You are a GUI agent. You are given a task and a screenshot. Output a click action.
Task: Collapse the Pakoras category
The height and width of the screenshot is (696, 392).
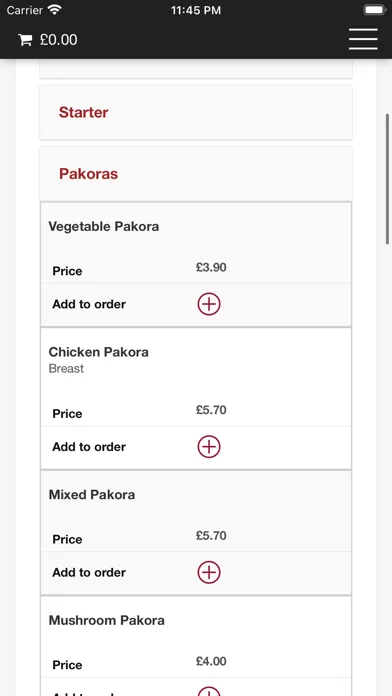click(196, 174)
